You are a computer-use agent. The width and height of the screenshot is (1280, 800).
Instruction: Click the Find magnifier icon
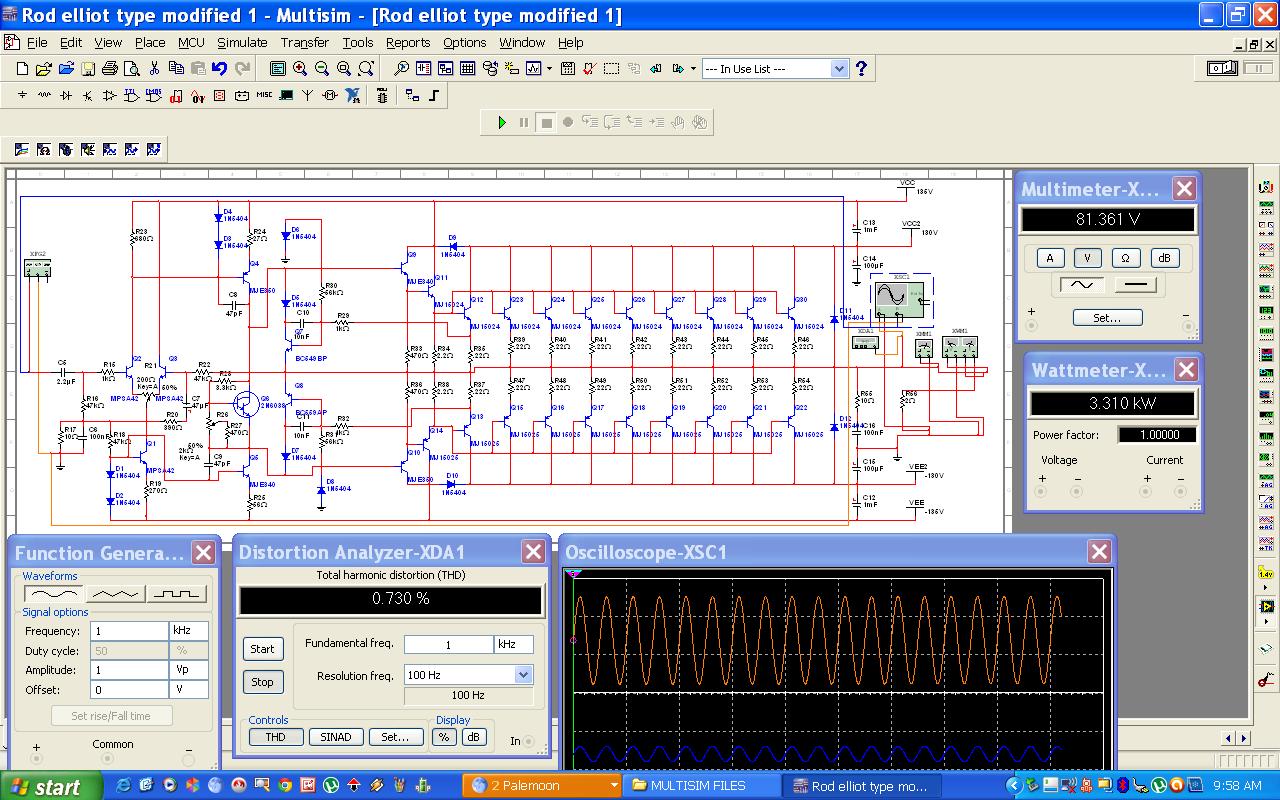click(x=401, y=69)
